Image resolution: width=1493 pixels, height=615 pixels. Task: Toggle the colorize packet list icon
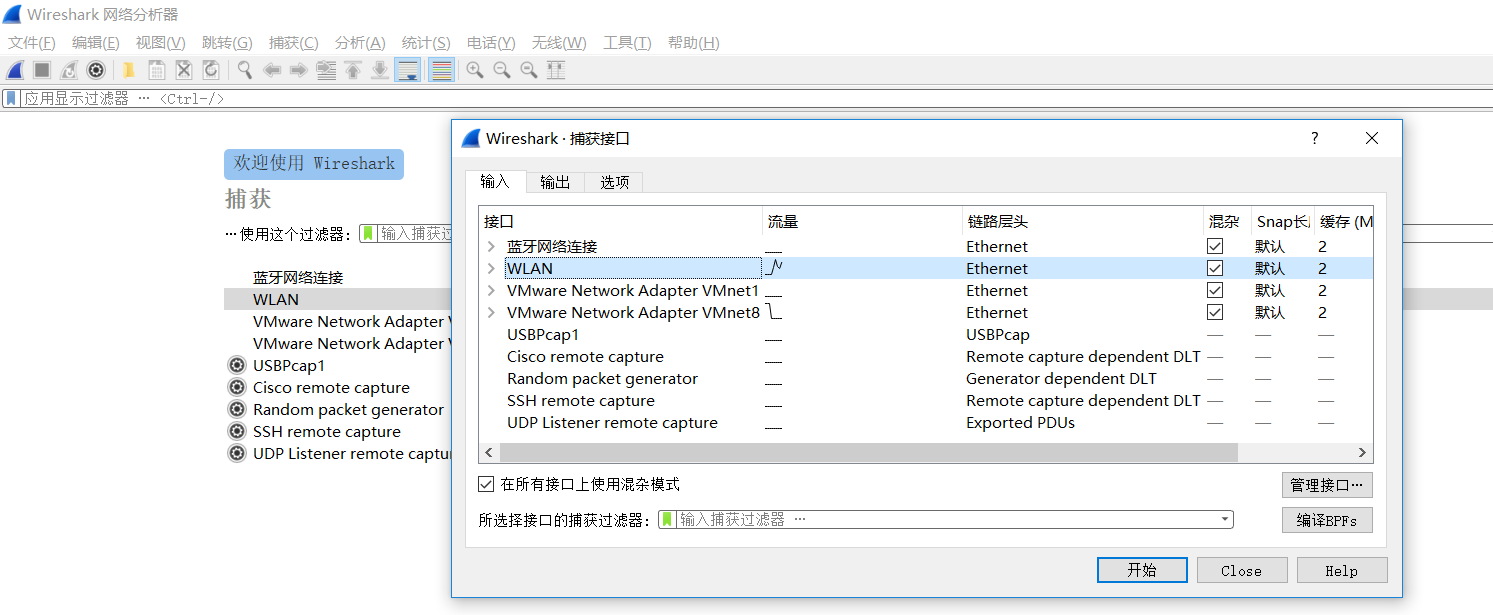point(442,70)
